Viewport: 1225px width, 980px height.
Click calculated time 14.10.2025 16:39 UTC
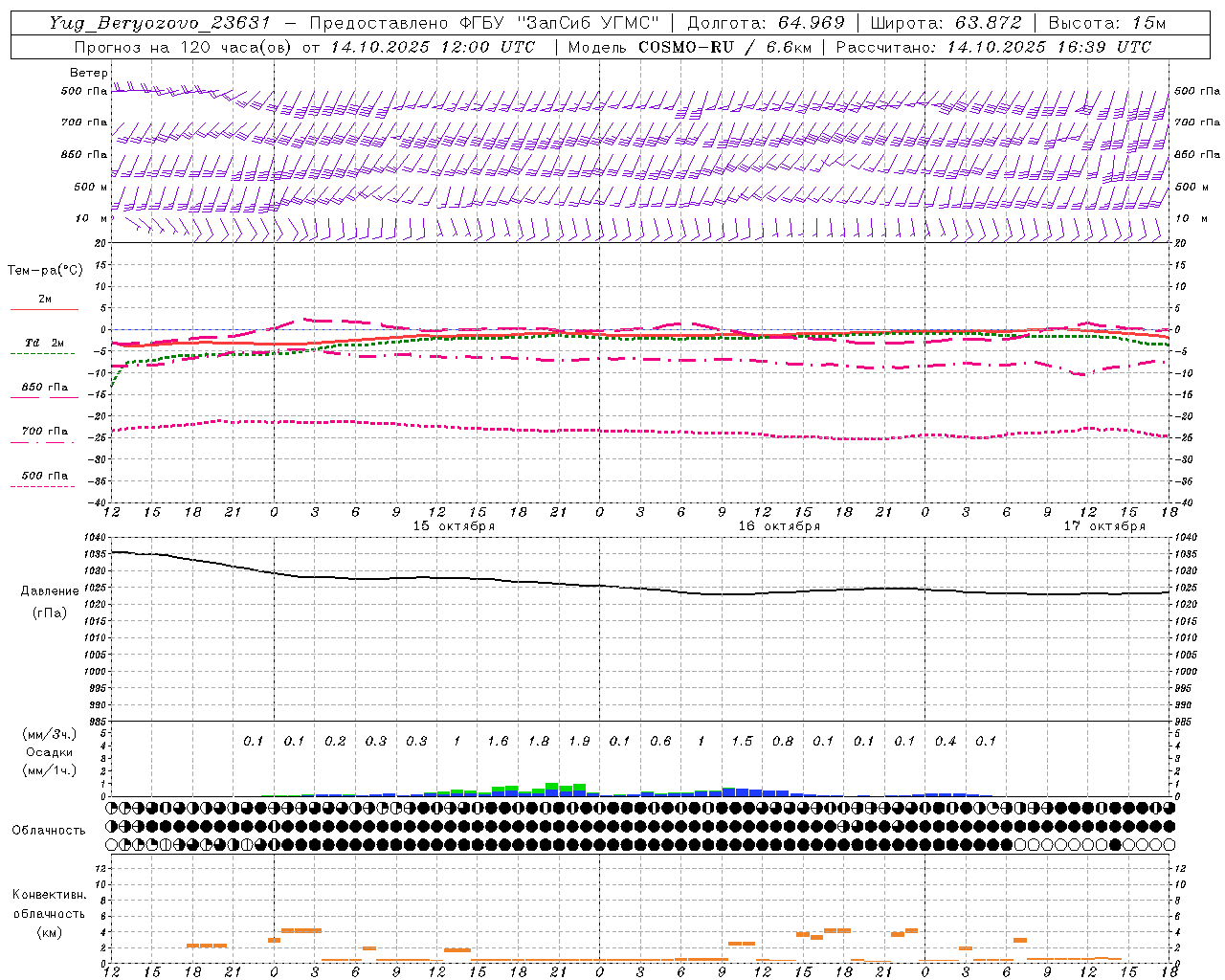click(x=1049, y=47)
